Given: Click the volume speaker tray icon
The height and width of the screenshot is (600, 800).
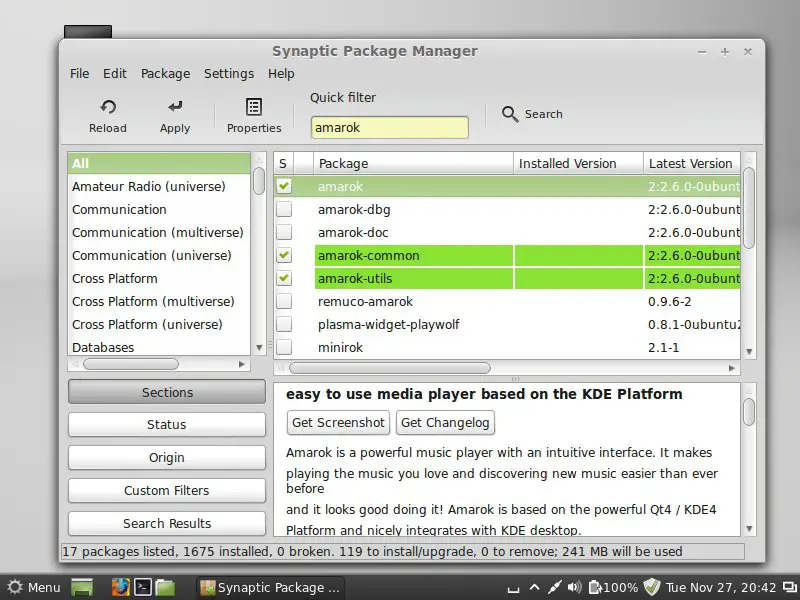Looking at the screenshot, I should click(574, 587).
